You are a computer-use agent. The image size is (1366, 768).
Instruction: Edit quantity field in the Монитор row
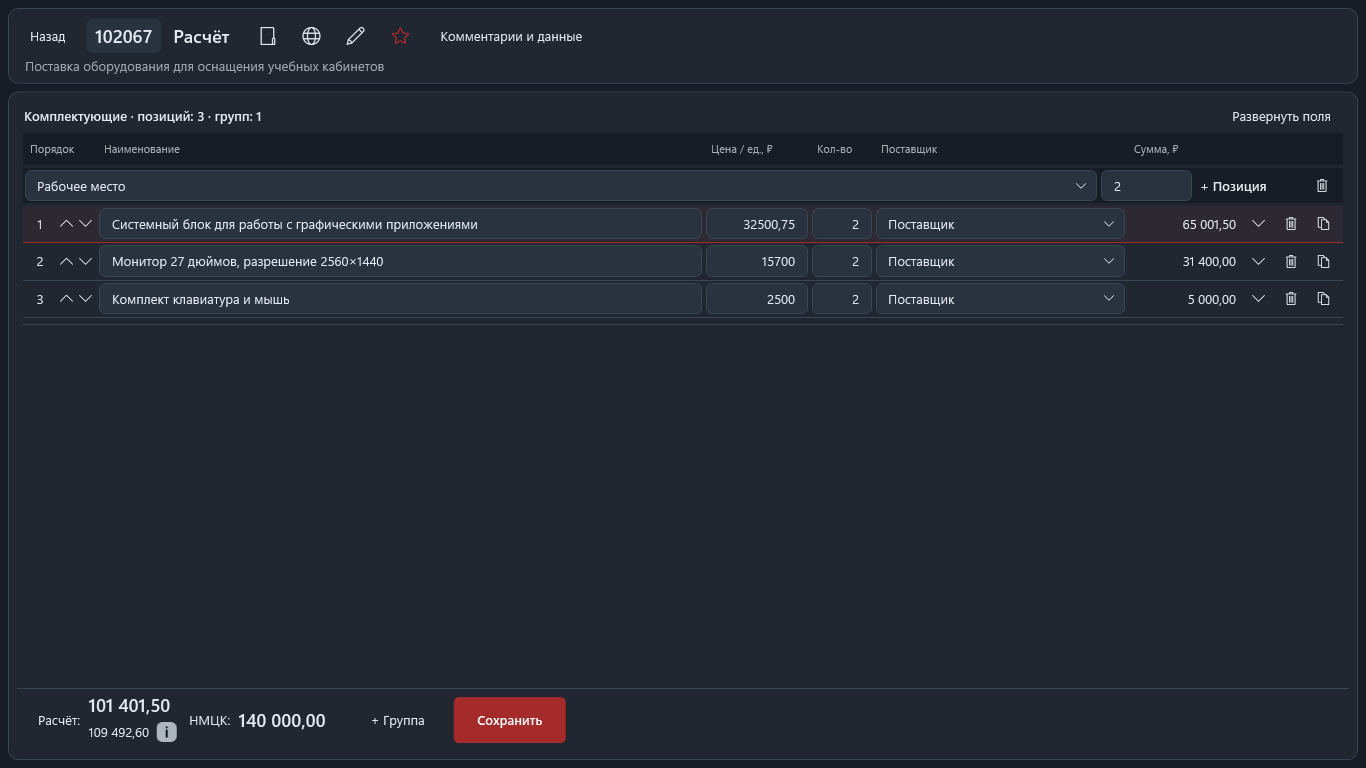(842, 261)
